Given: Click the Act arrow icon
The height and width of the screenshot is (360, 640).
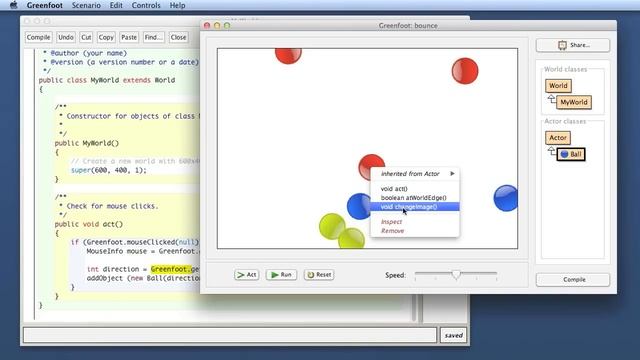Looking at the screenshot, I should pos(241,275).
